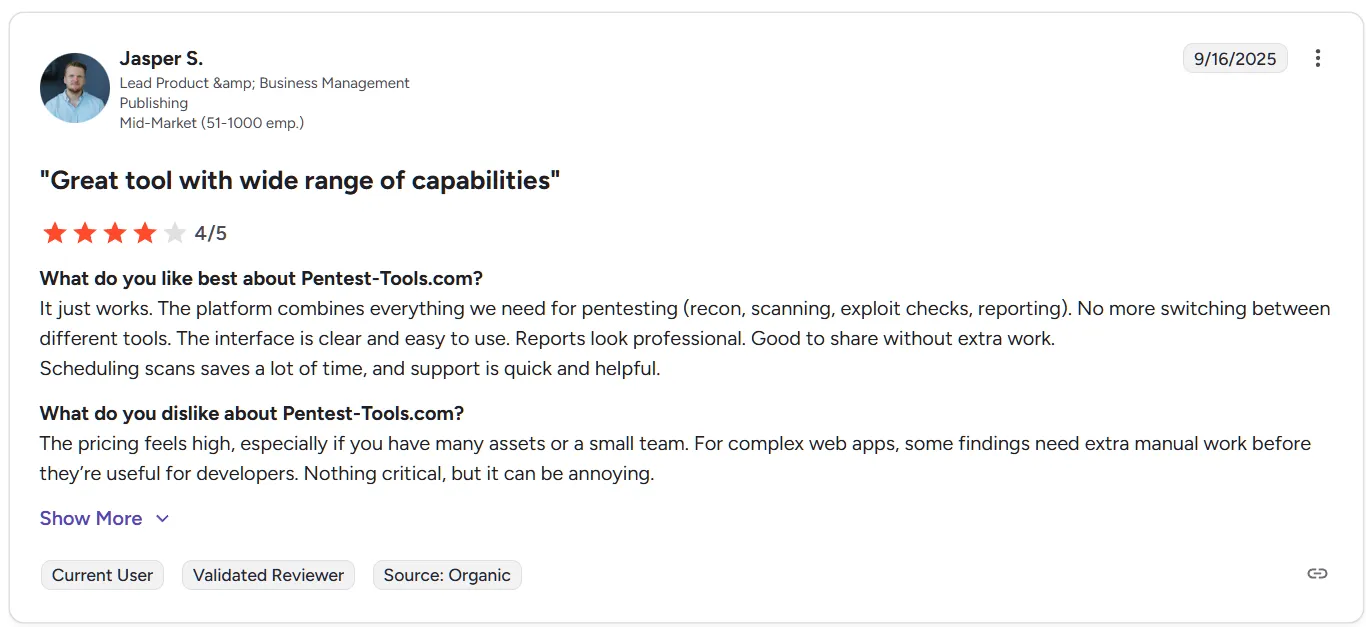The image size is (1366, 627).
Task: Click the reviewer name Jasper S.
Action: (x=161, y=58)
